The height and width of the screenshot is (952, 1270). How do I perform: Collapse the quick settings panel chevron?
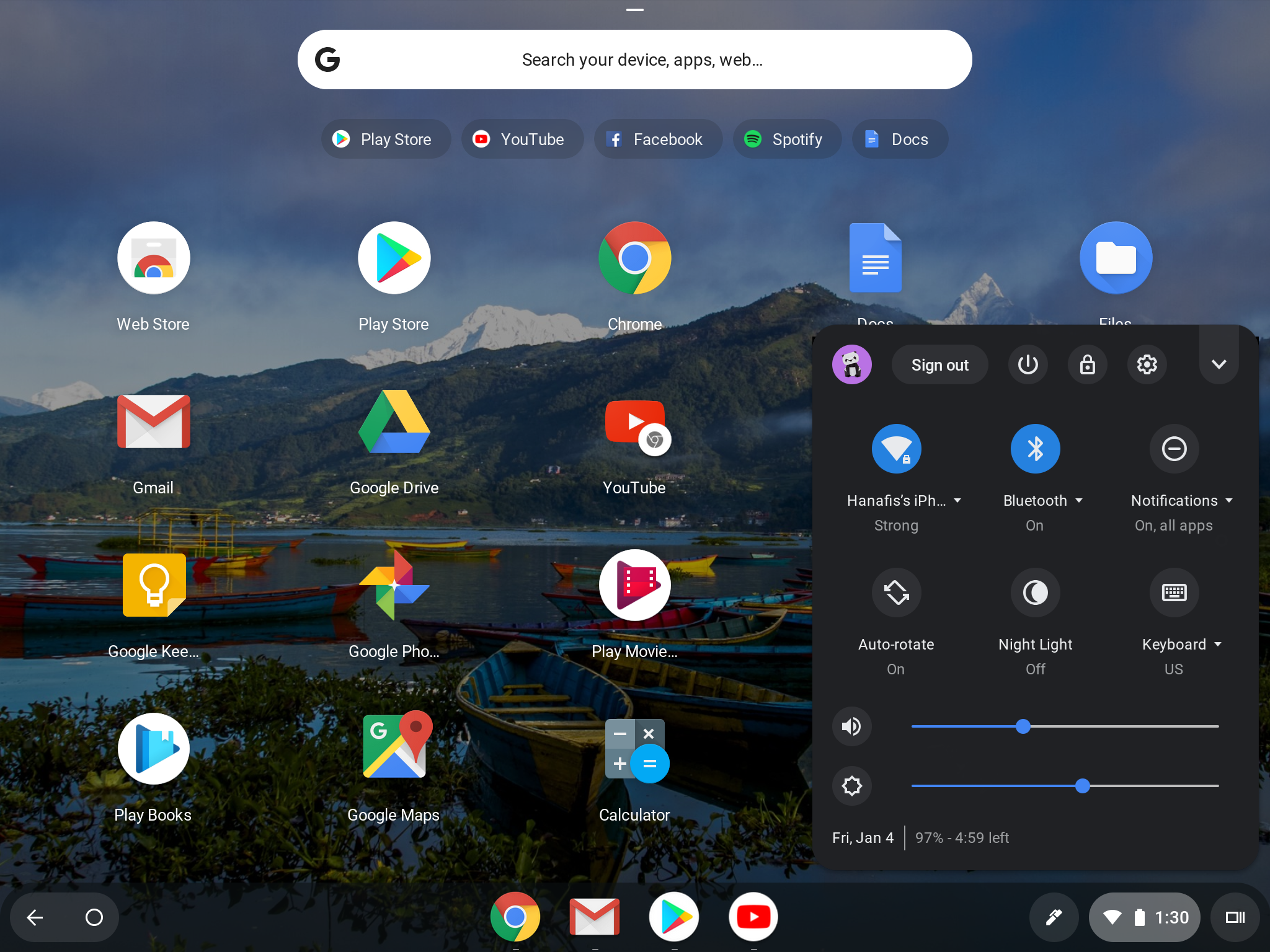[x=1219, y=364]
